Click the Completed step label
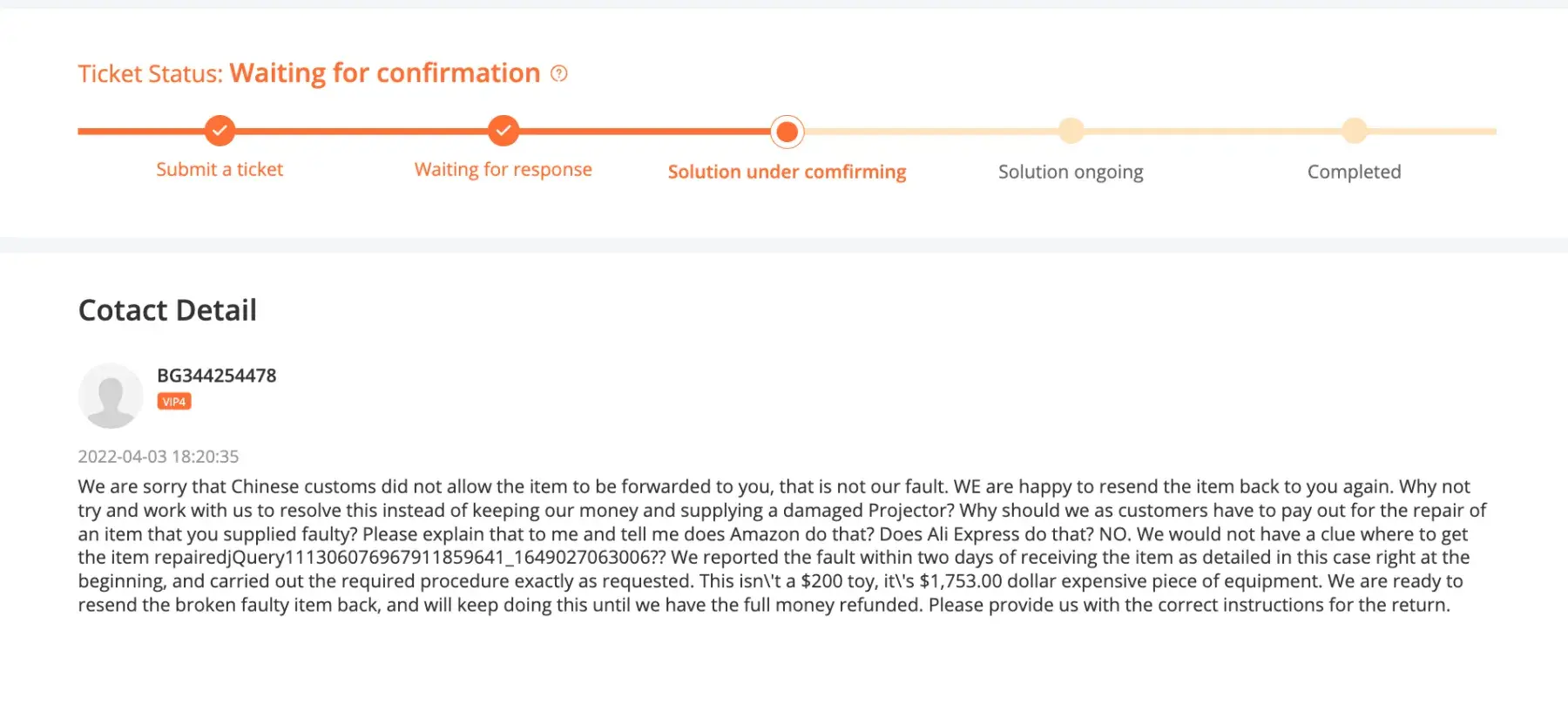Image resolution: width=1568 pixels, height=705 pixels. (x=1354, y=172)
